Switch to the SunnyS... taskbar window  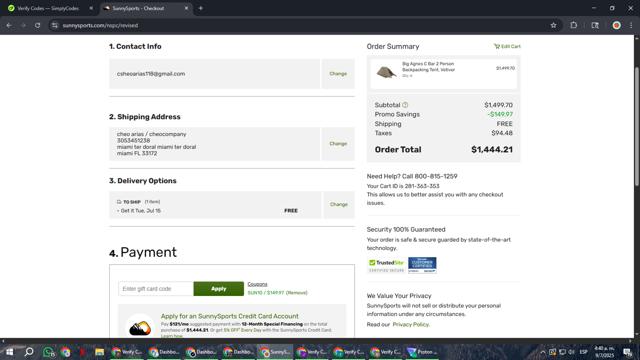pos(275,352)
